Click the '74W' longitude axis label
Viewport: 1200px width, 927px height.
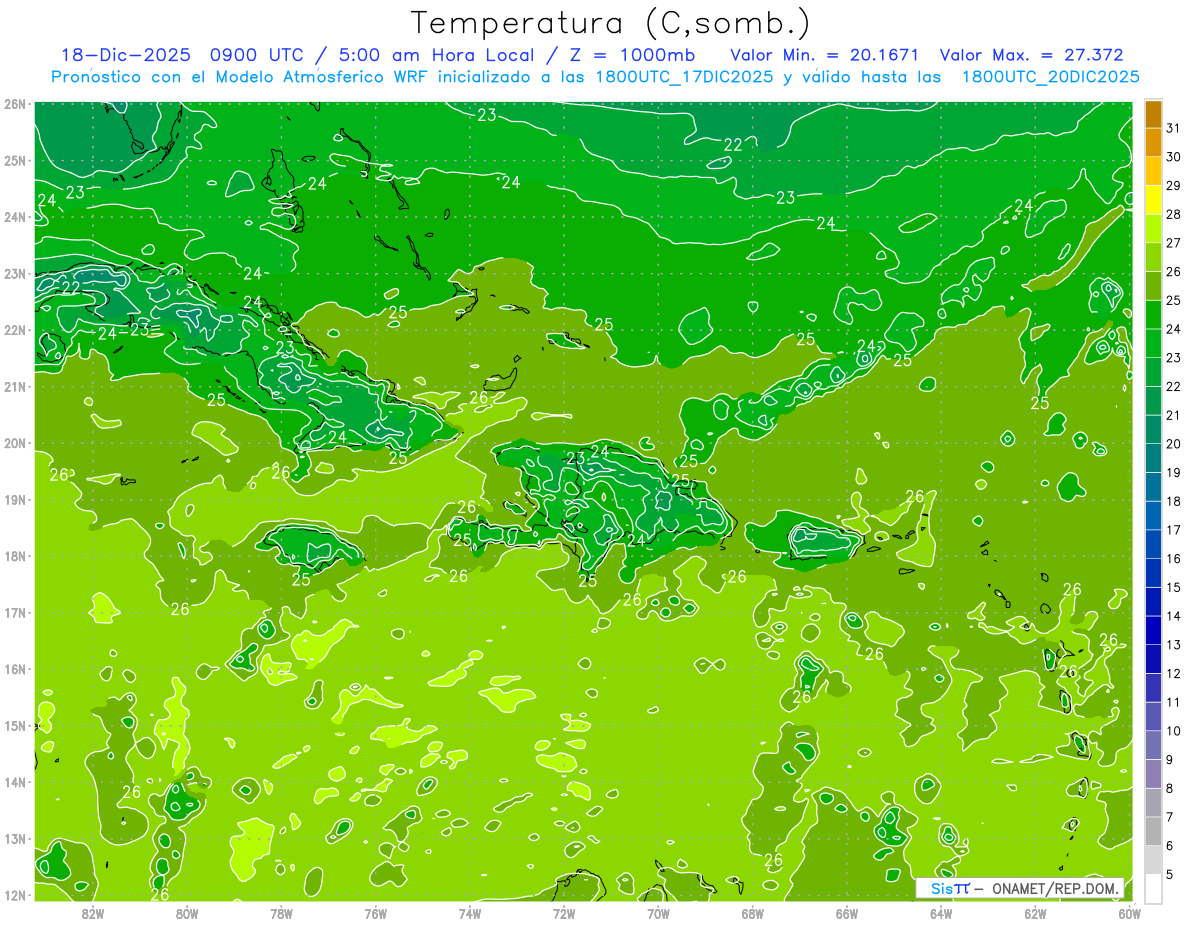[x=470, y=913]
